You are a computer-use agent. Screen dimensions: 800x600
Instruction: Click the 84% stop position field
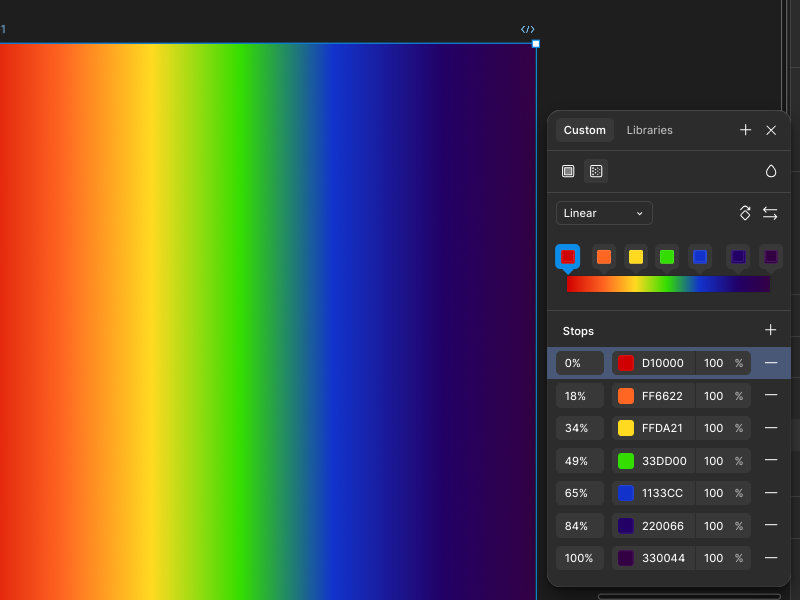pos(580,526)
